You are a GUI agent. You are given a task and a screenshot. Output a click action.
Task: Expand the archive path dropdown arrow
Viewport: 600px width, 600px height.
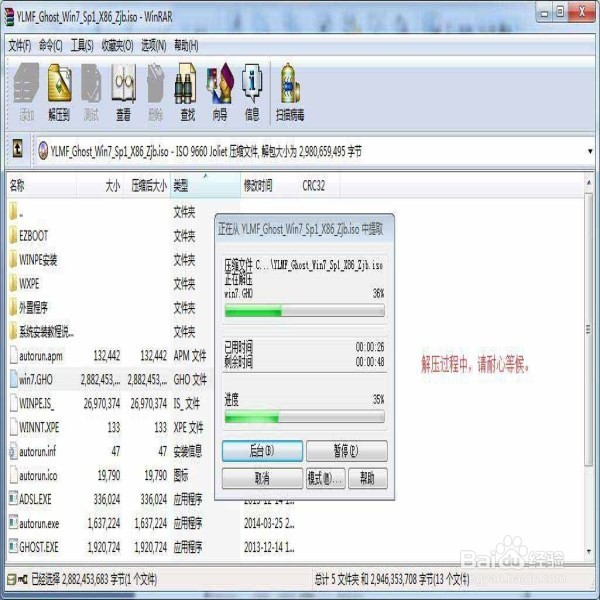(590, 151)
